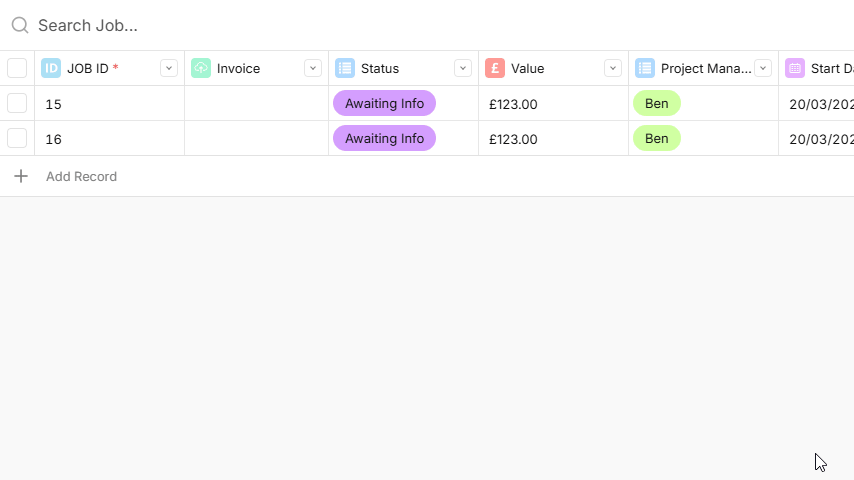Open the Invoice column dropdown

click(313, 68)
